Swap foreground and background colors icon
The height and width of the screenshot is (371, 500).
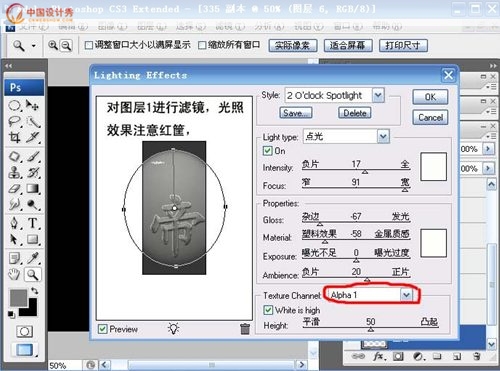click(34, 291)
